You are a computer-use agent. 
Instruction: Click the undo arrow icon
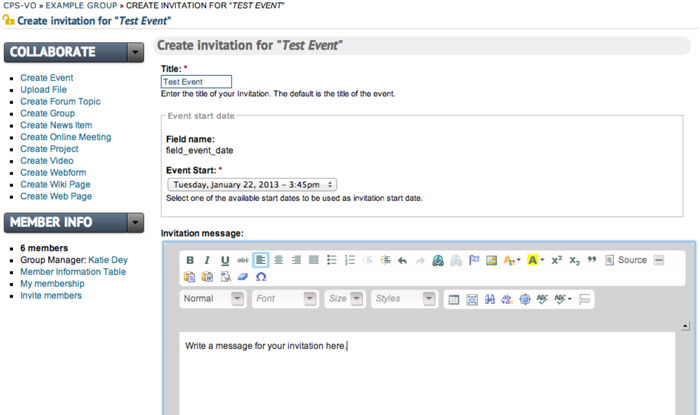tap(402, 260)
